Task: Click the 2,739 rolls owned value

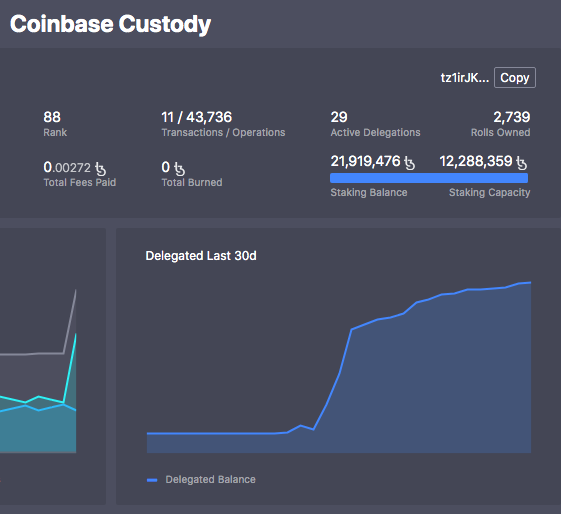Action: 512,117
